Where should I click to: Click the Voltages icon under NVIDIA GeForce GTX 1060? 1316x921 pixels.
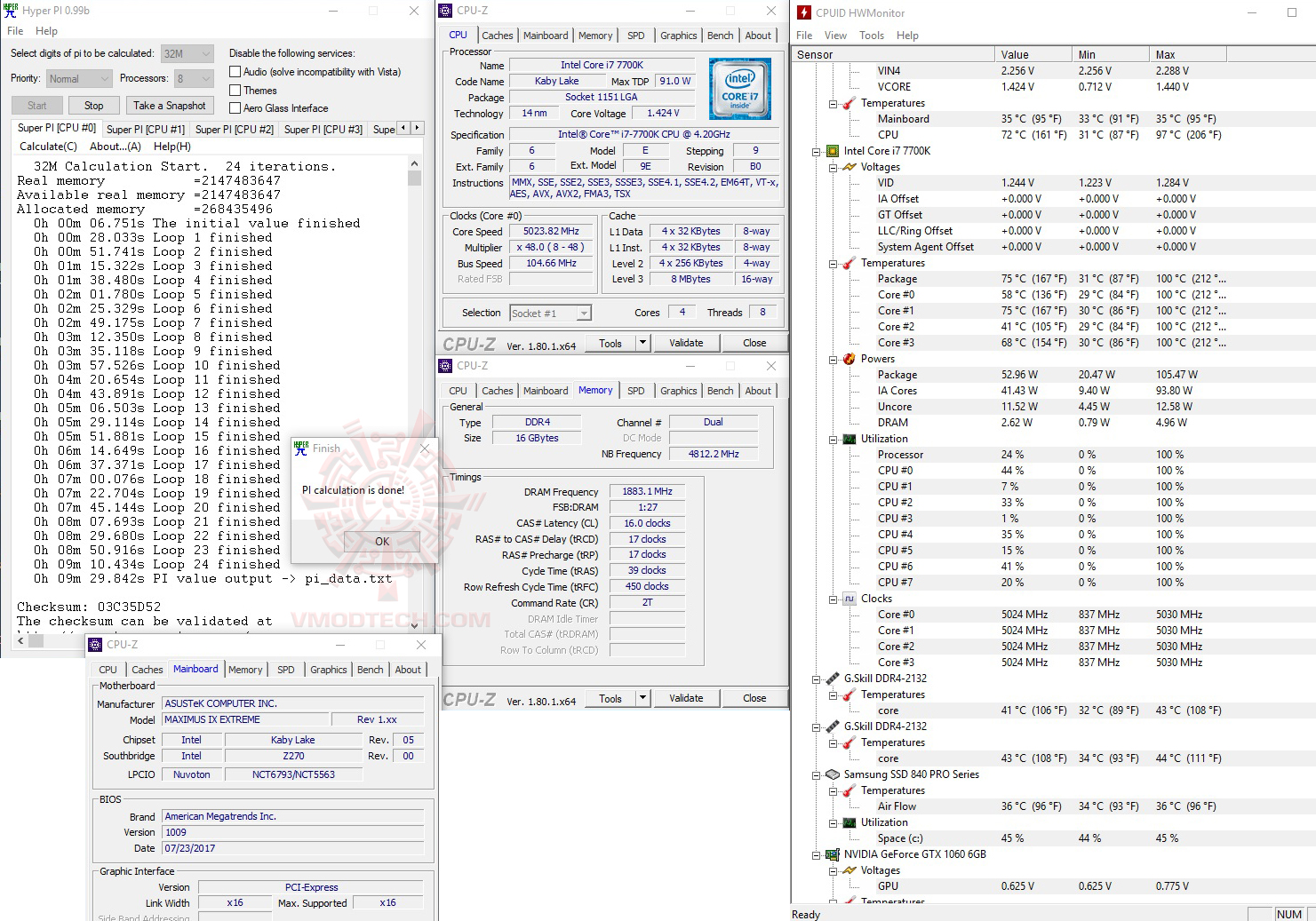pos(849,870)
